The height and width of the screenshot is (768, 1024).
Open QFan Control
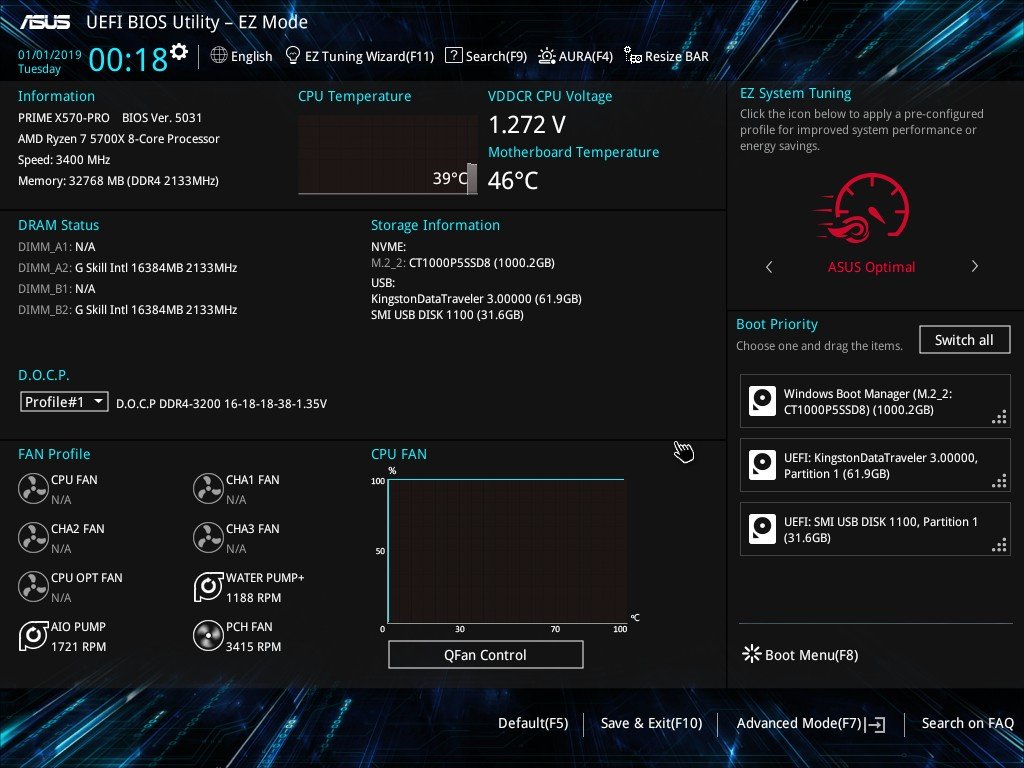point(485,655)
